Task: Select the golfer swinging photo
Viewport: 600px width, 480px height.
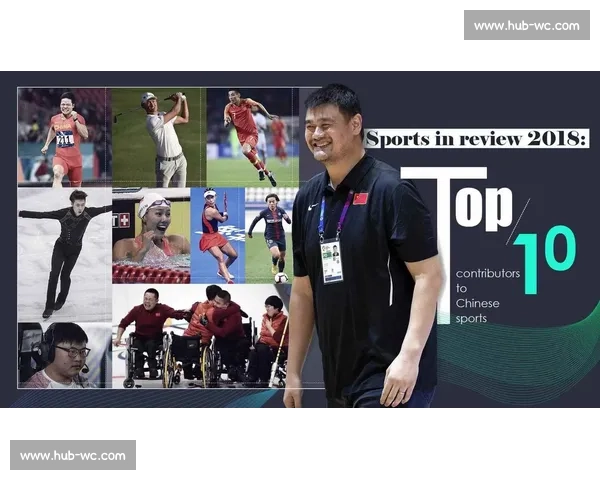Action: coord(159,137)
